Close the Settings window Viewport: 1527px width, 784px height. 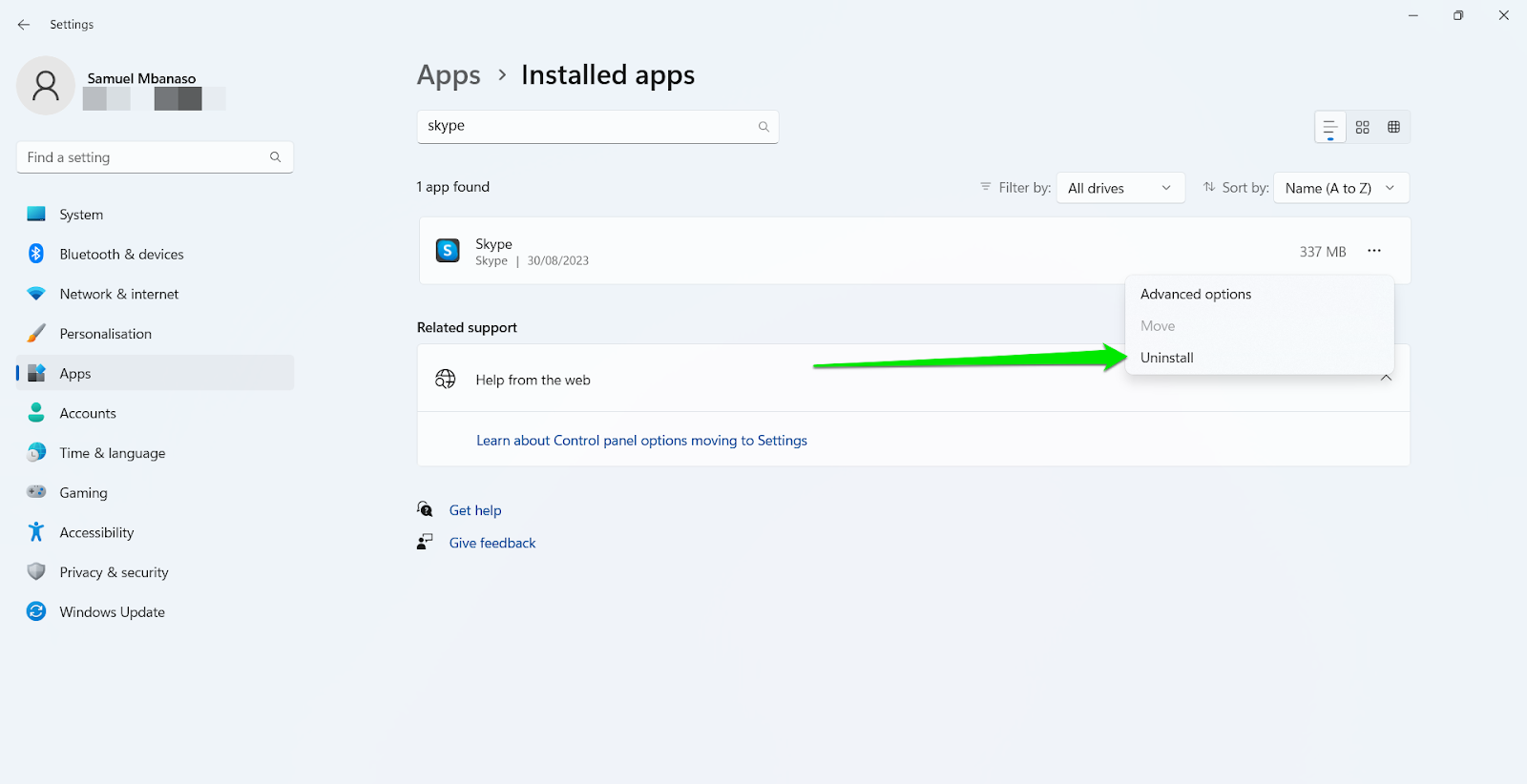coord(1504,15)
